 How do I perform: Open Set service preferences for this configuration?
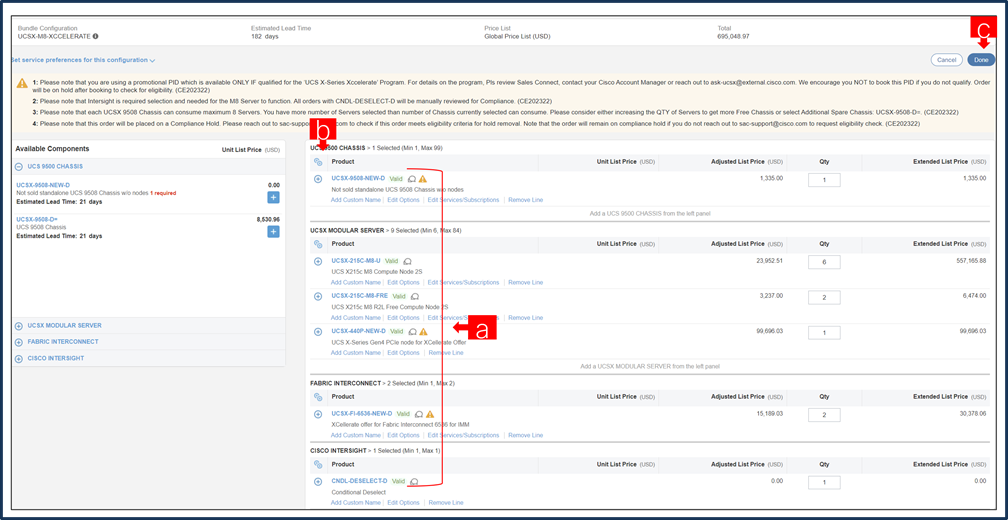83,60
